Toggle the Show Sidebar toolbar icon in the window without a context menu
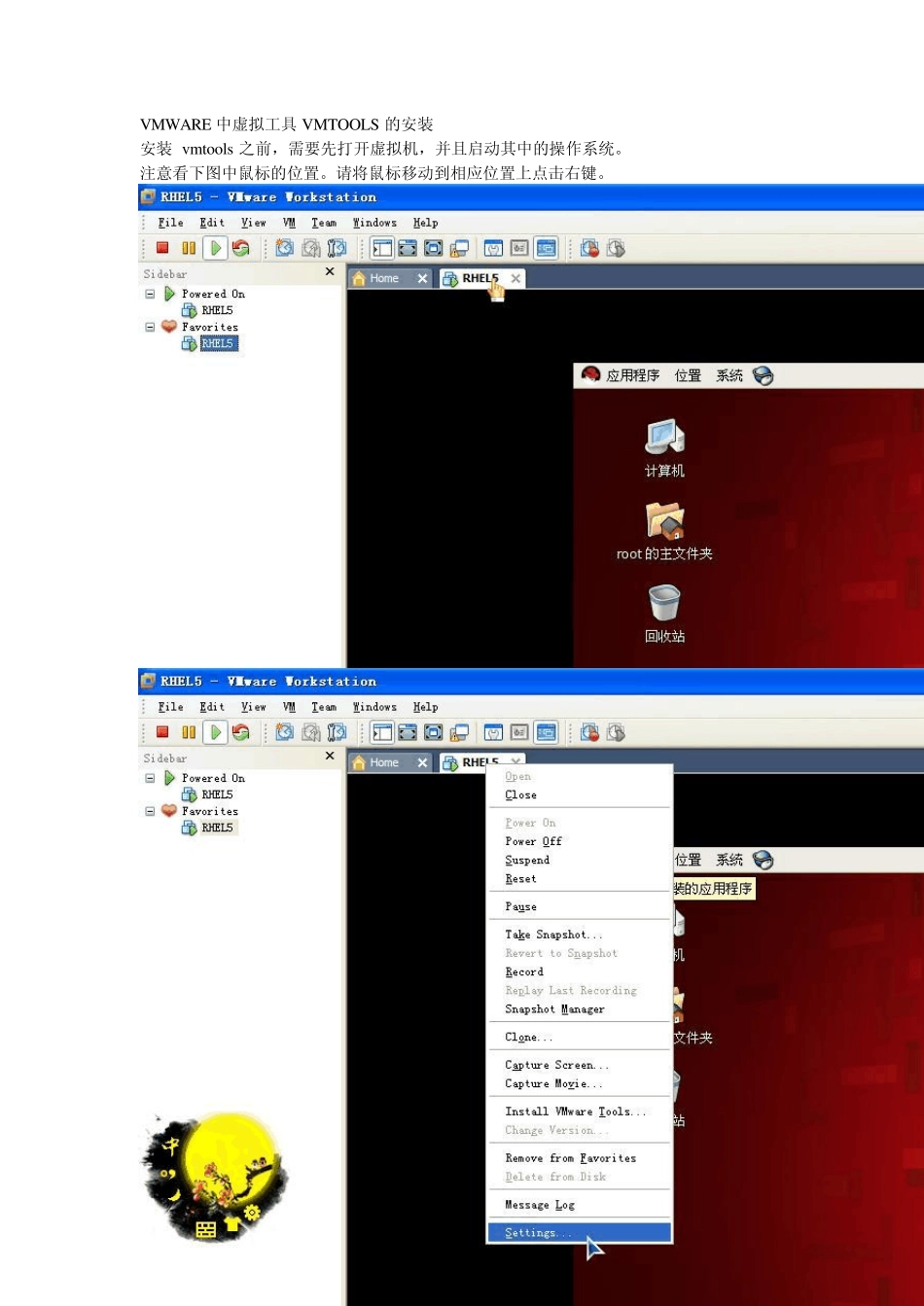The width and height of the screenshot is (924, 1306). point(383,248)
